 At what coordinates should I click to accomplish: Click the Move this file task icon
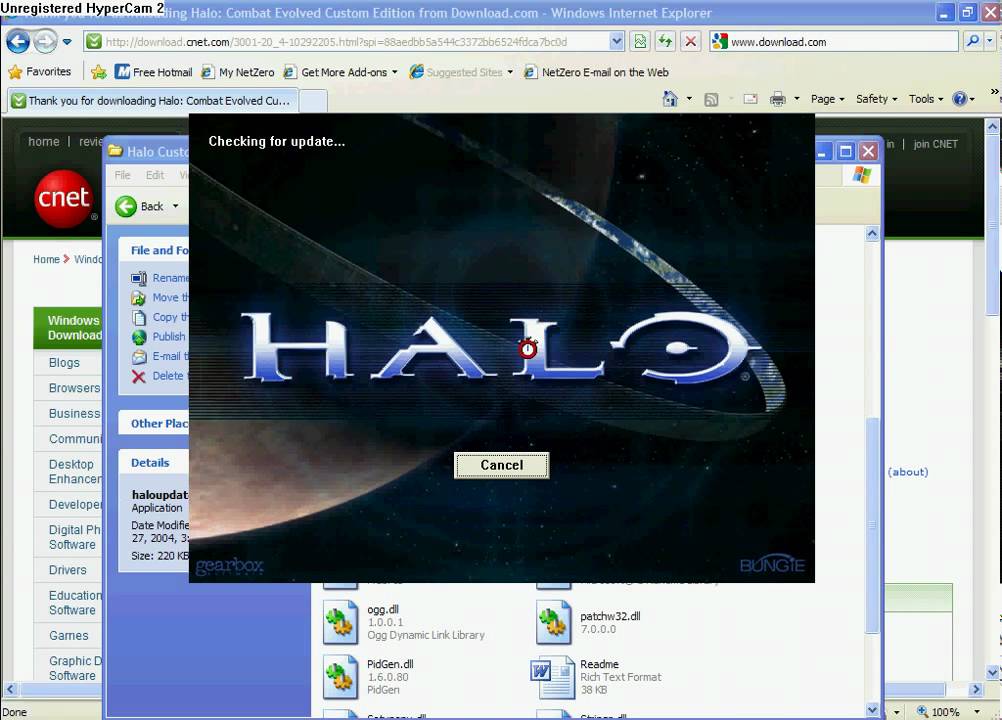[x=139, y=298]
